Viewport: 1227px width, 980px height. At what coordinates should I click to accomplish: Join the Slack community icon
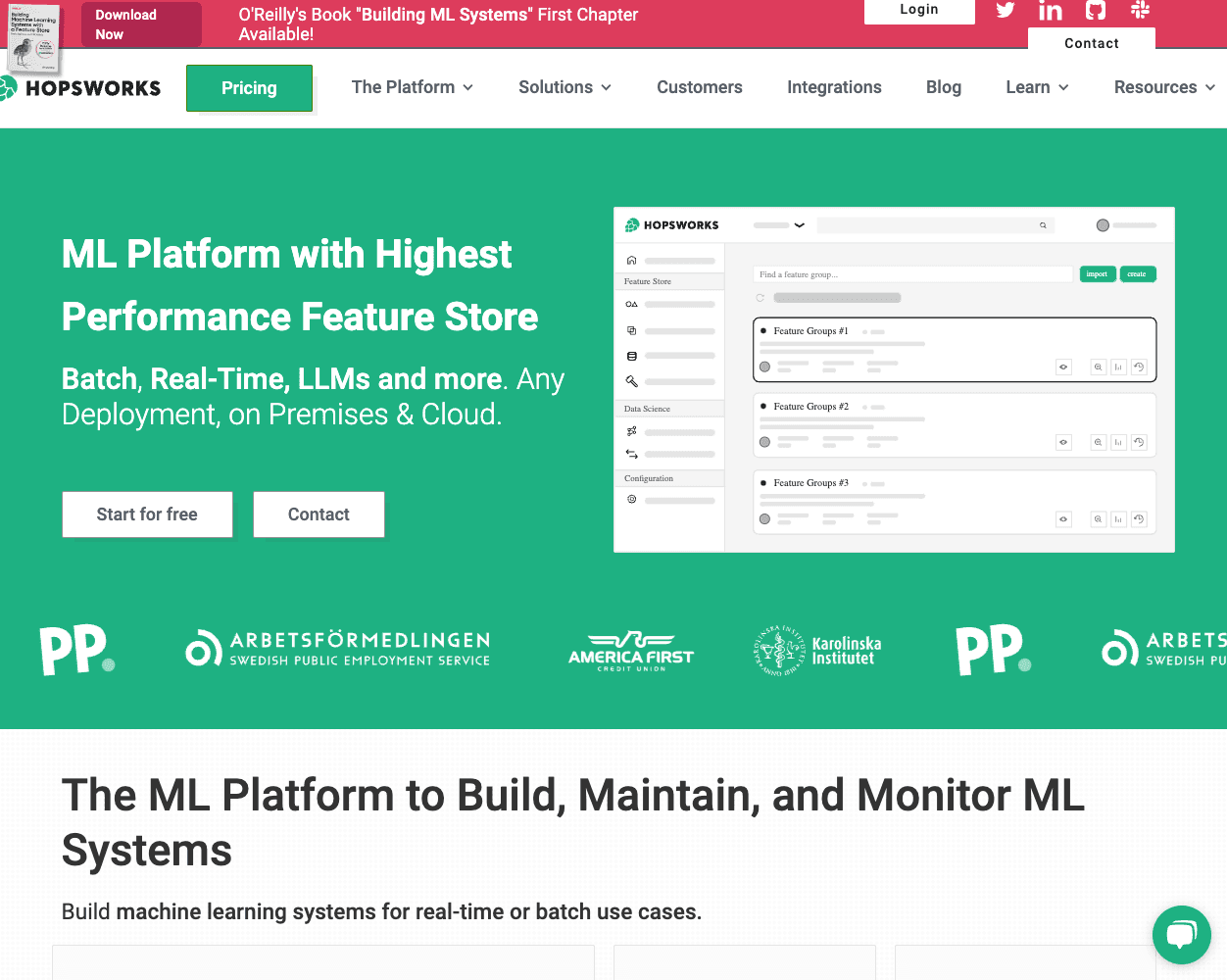click(x=1140, y=10)
